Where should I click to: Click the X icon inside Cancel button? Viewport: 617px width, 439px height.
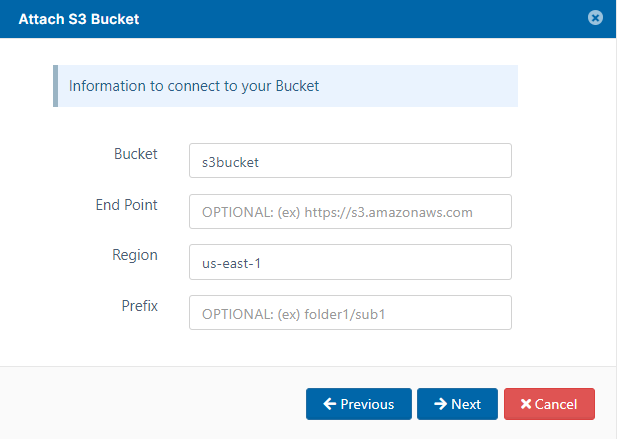pyautogui.click(x=526, y=404)
